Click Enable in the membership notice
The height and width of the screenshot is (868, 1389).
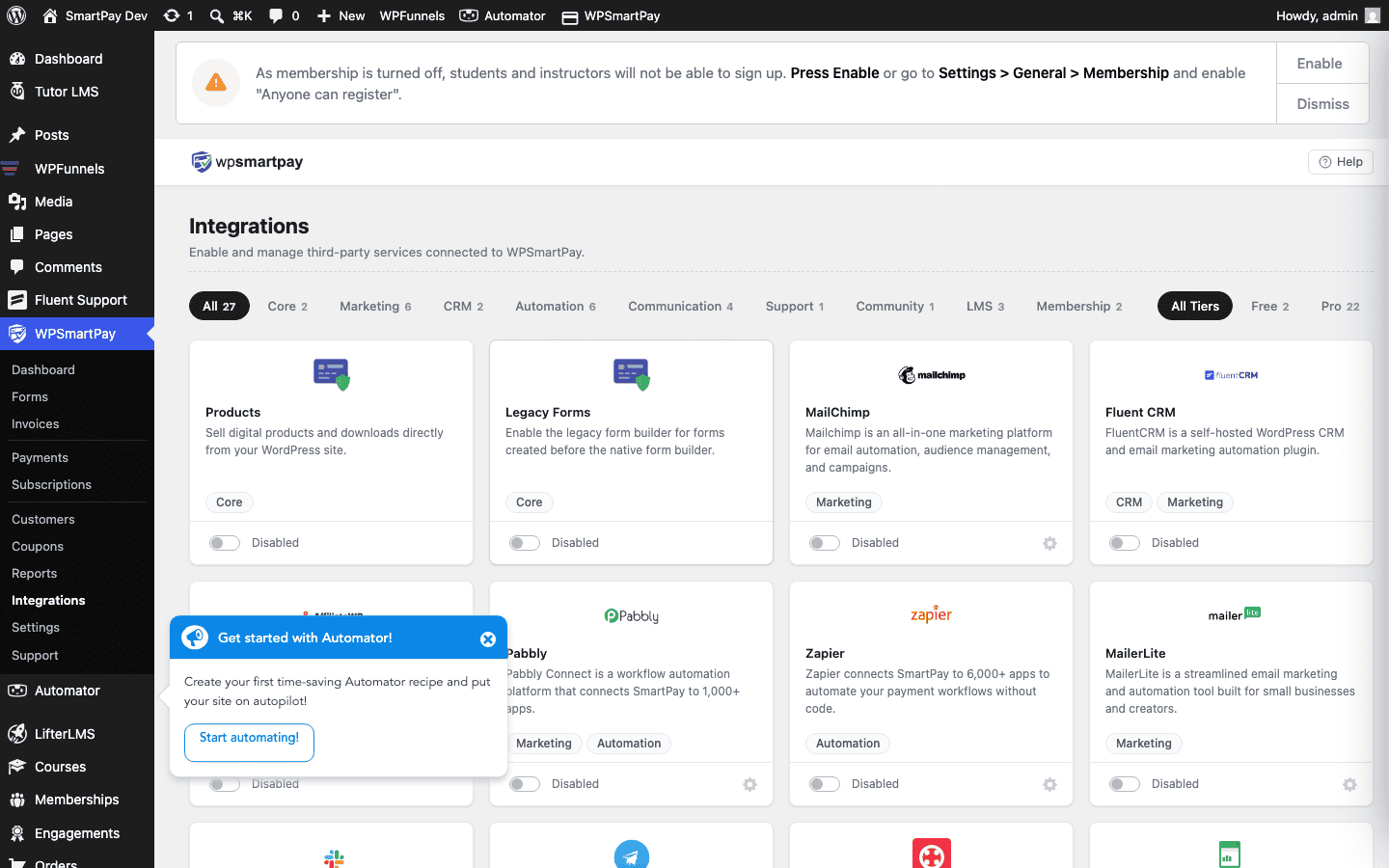1322,63
